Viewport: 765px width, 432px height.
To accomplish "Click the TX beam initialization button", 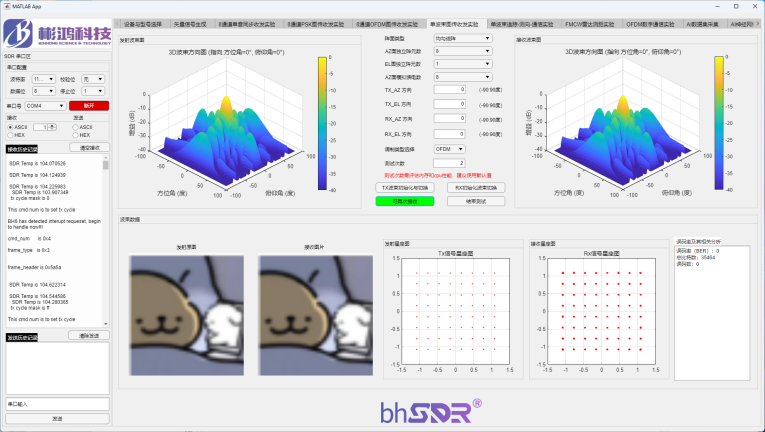I will (x=404, y=187).
